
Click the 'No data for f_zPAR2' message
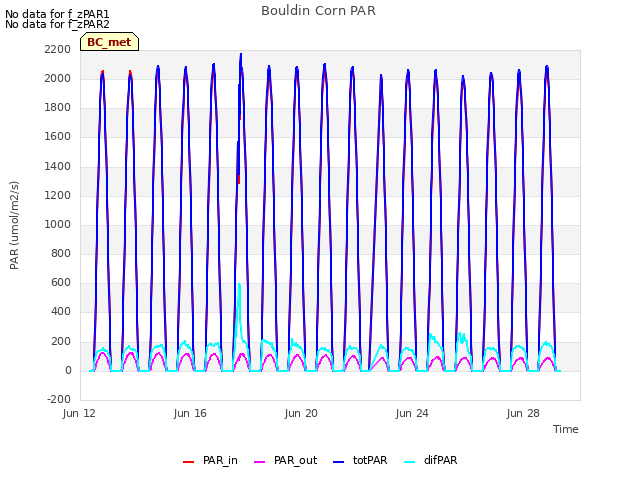(57, 24)
